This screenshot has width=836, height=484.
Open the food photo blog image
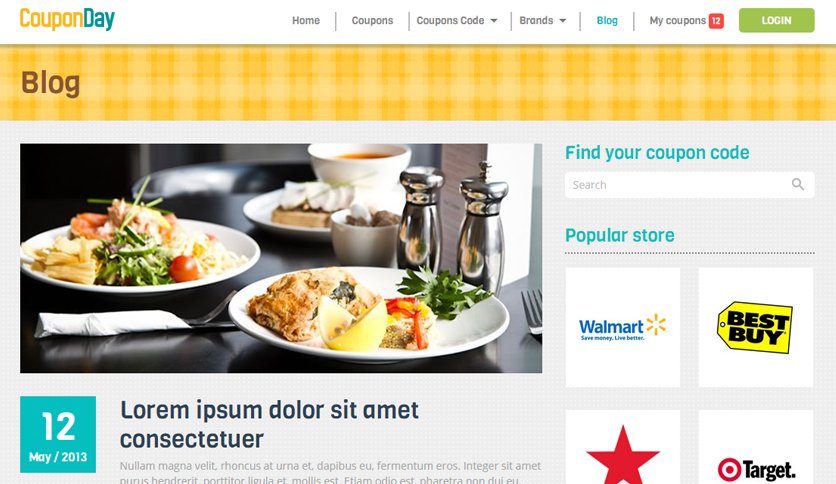click(281, 258)
